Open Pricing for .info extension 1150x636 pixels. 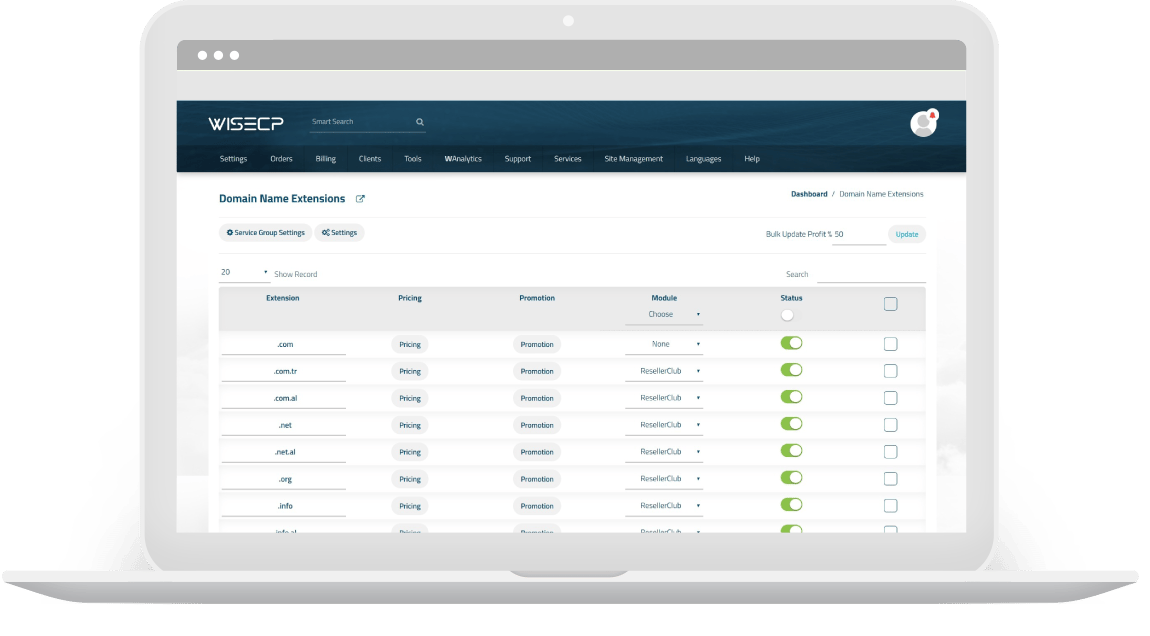point(410,506)
